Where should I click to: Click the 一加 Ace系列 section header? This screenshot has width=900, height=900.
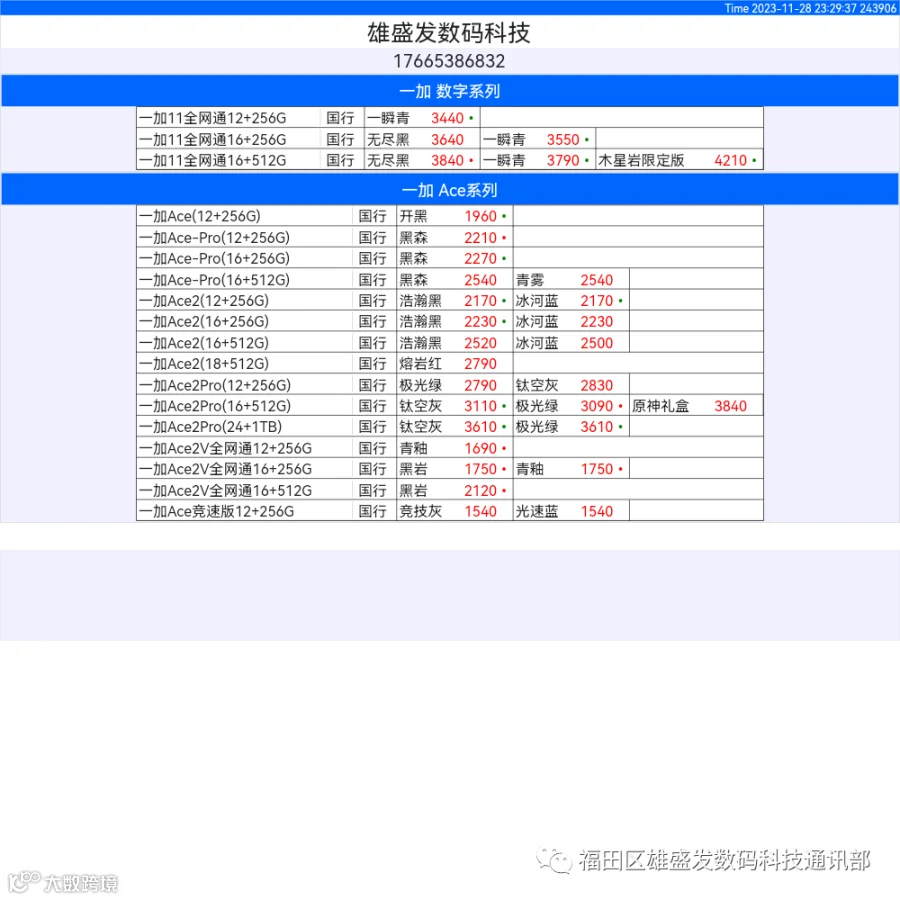click(449, 190)
